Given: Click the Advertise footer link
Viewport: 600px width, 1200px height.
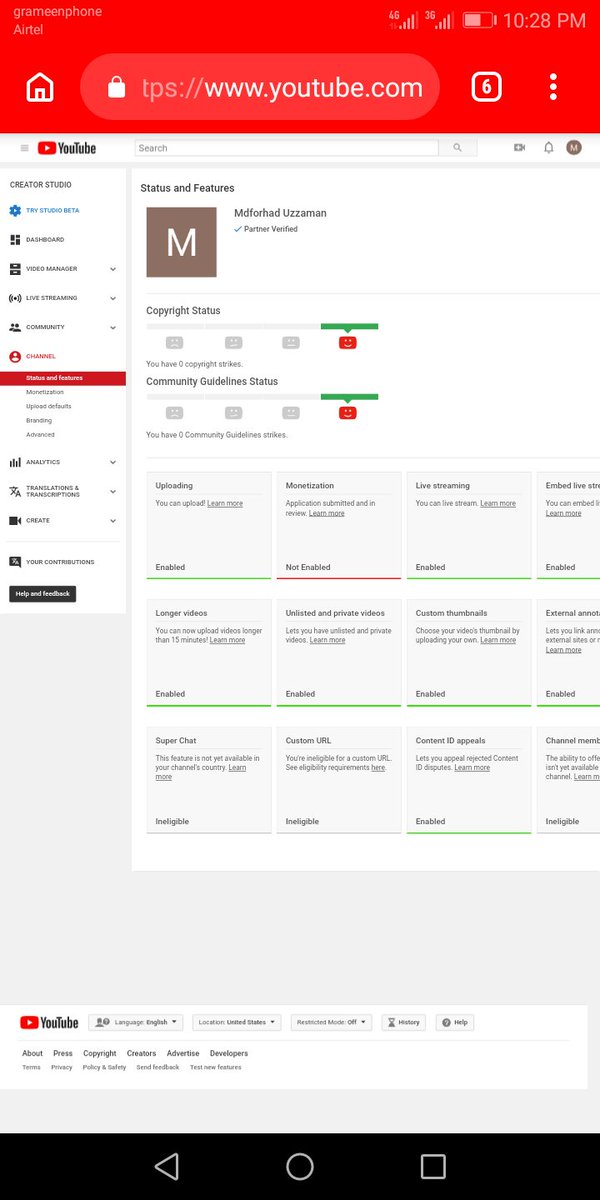Looking at the screenshot, I should [x=183, y=1053].
